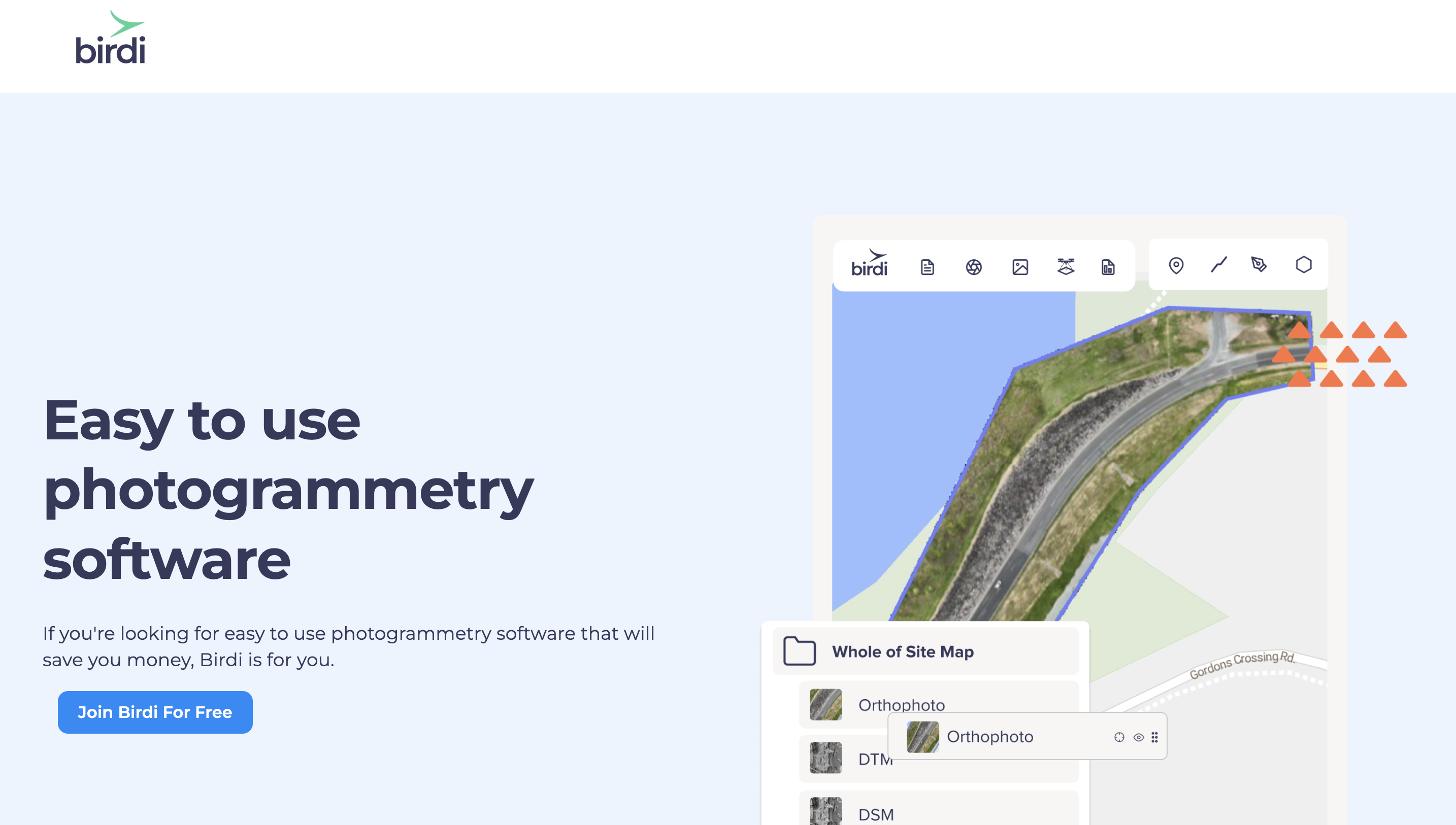Select the polyline measurement tool
The height and width of the screenshot is (825, 1456).
click(1218, 265)
